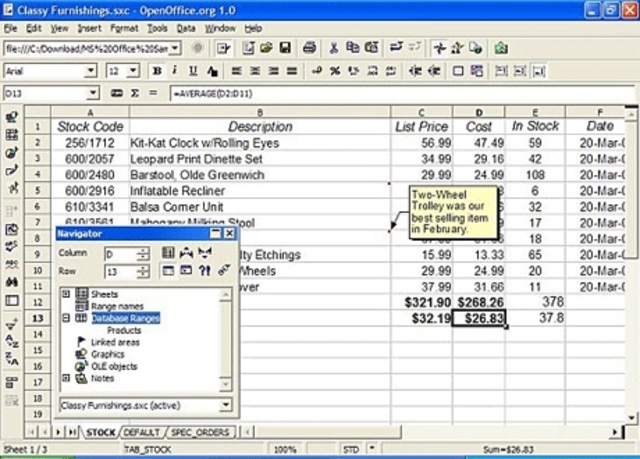
Task: Expand Sheets node in Navigator
Action: [x=66, y=294]
